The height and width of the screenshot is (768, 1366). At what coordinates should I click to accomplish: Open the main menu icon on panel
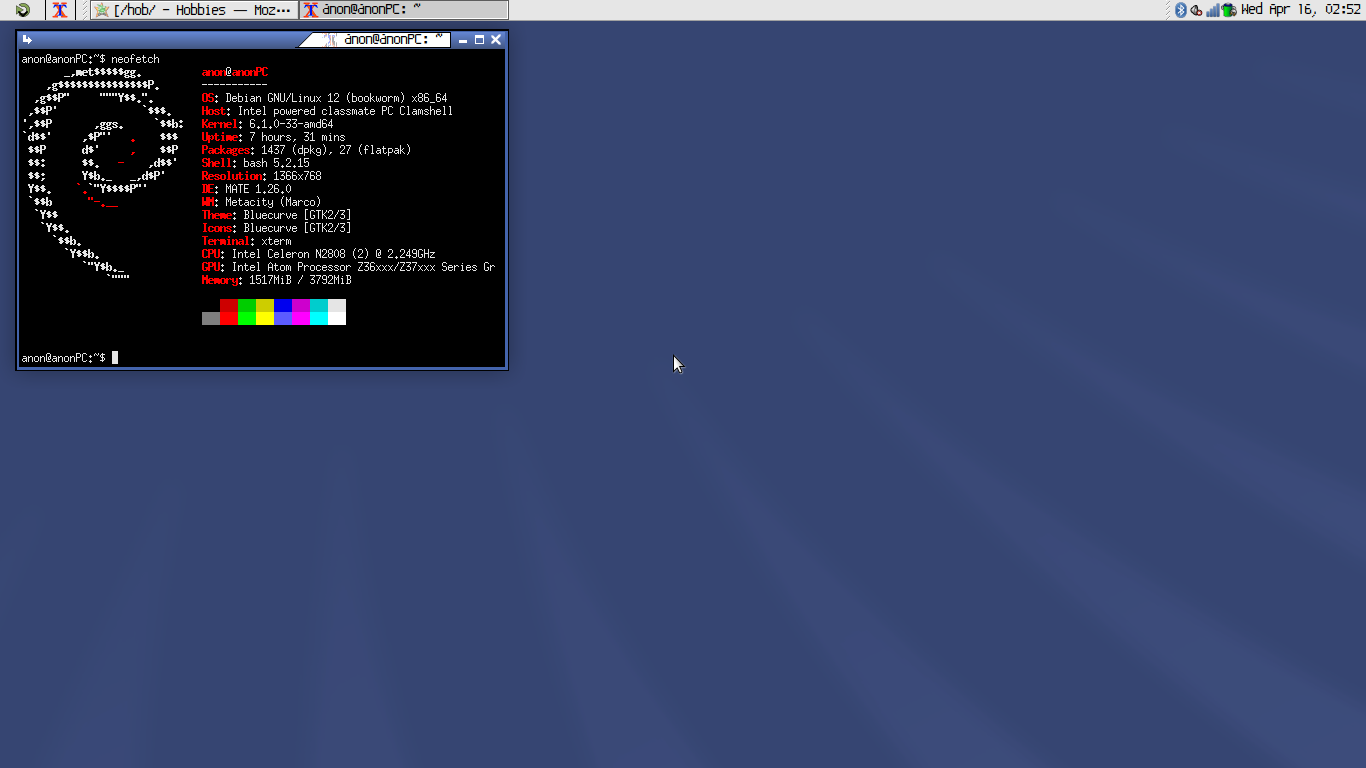(22, 10)
